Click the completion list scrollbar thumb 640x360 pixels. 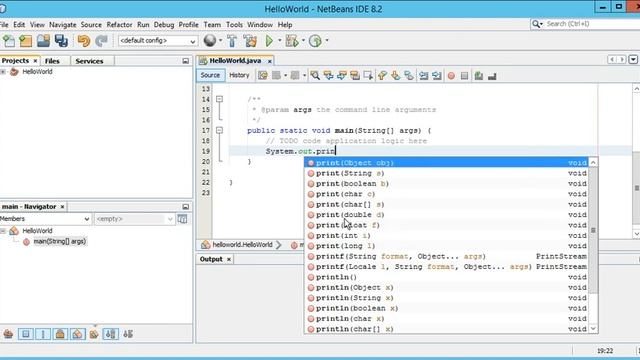click(593, 231)
